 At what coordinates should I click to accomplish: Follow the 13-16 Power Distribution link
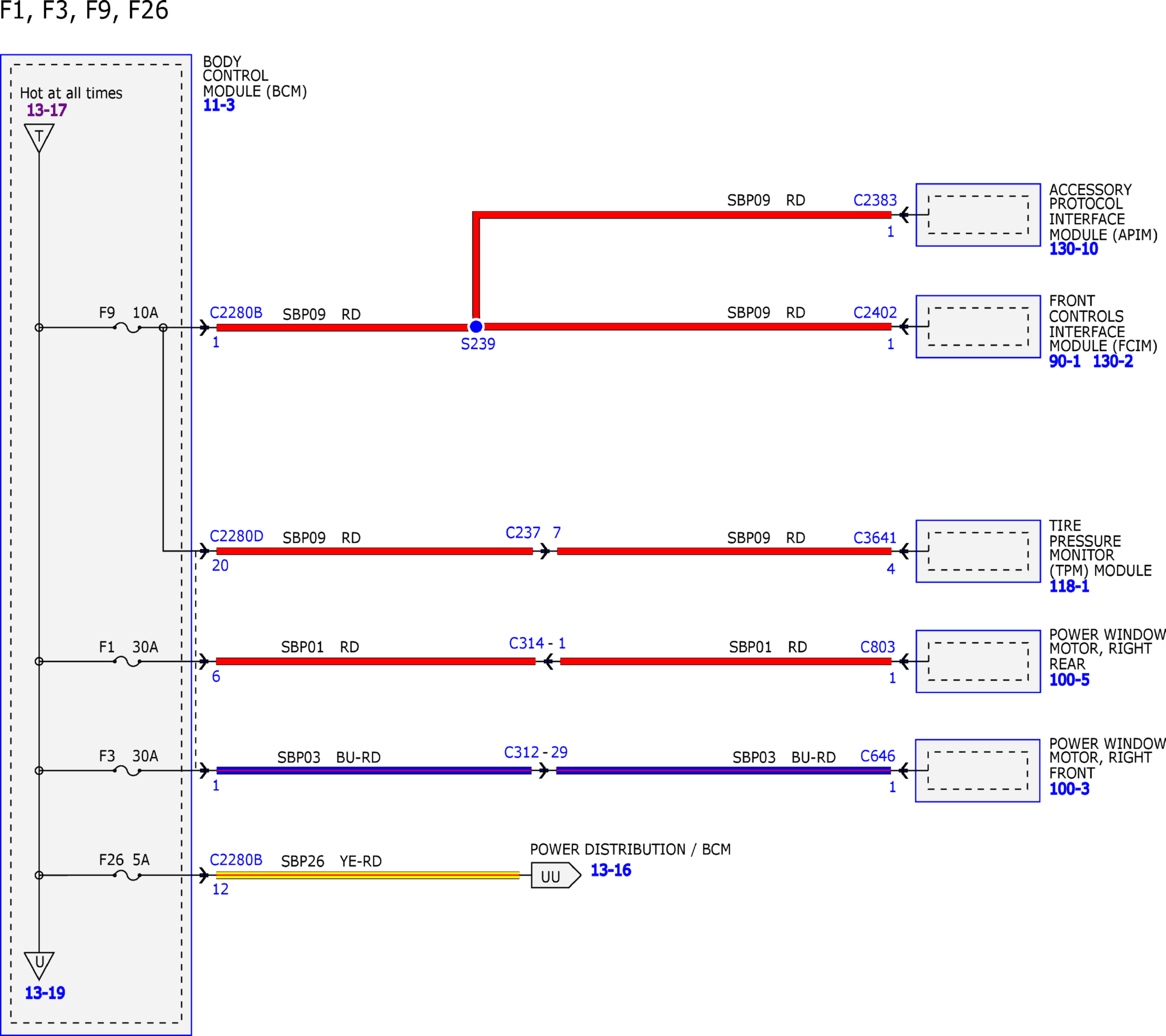pos(611,871)
